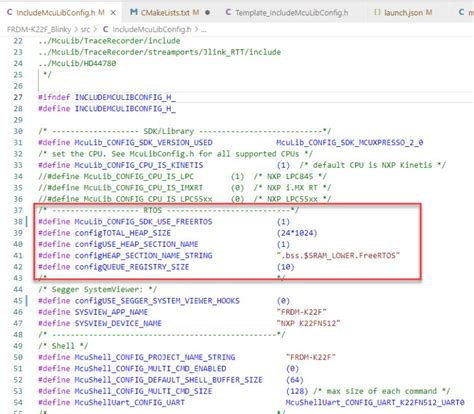Click INCLUDEMCULIBCONFIG_H_ on the #ifndef line
474x414 pixels.
coord(125,97)
